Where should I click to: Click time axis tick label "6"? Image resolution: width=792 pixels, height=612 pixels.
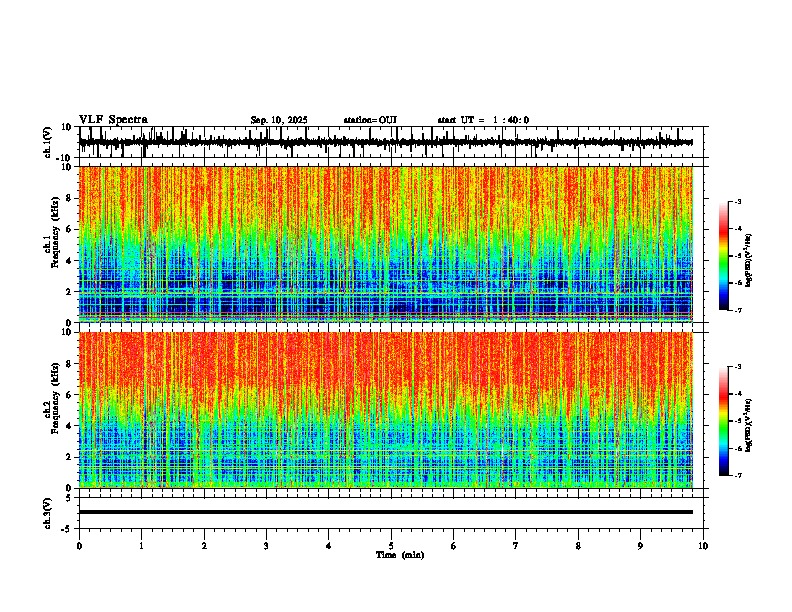[454, 546]
